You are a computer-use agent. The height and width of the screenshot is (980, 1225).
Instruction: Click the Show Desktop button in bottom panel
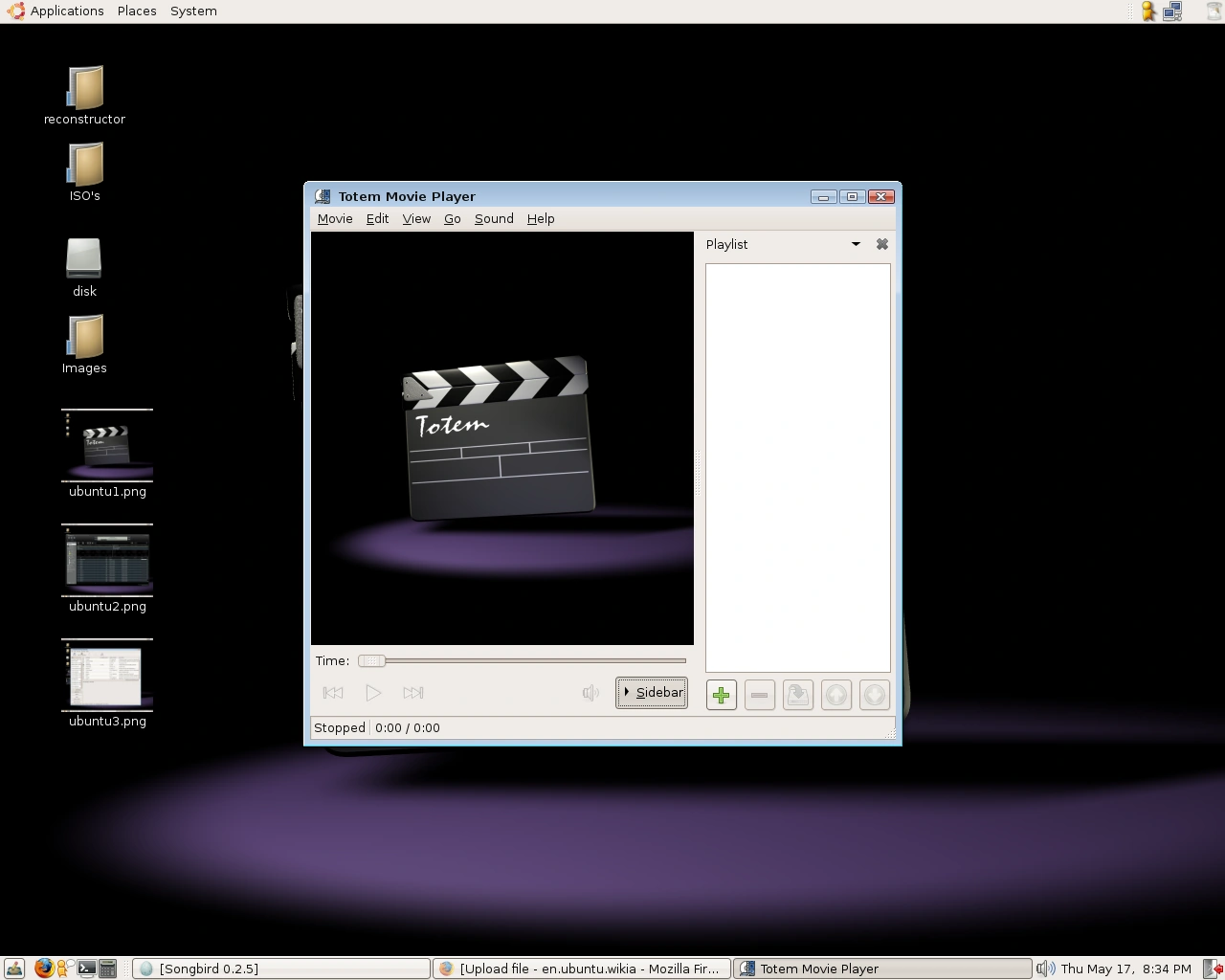pos(14,969)
